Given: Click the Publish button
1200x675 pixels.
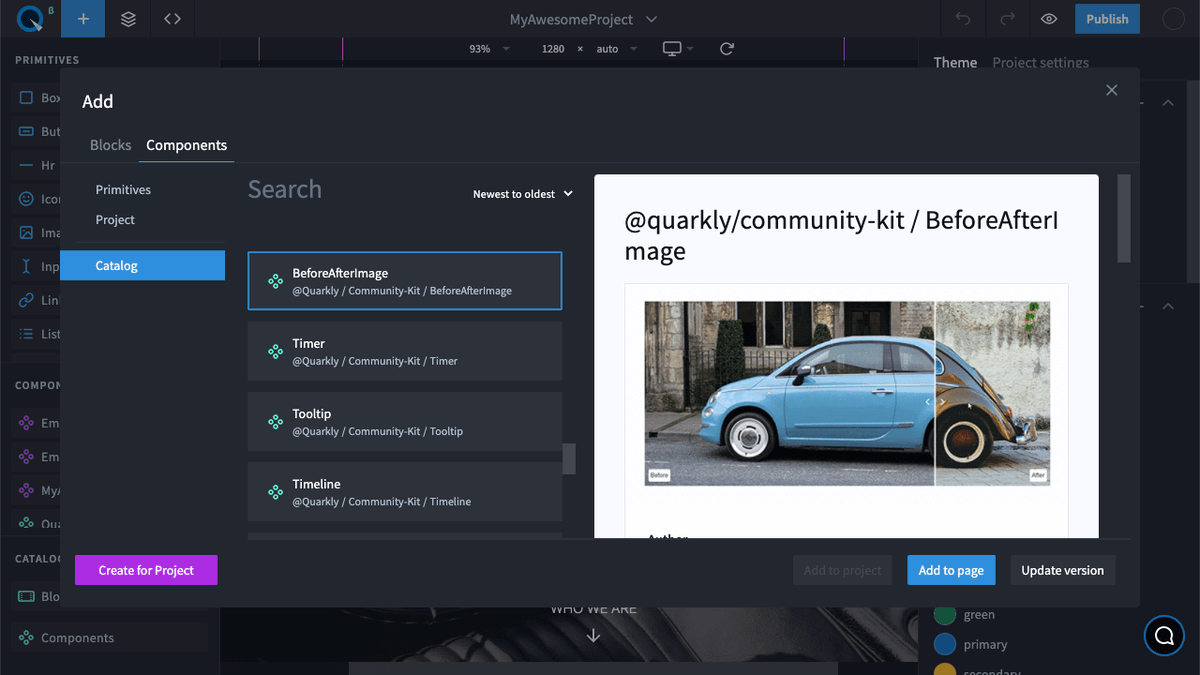Looking at the screenshot, I should click(x=1107, y=18).
